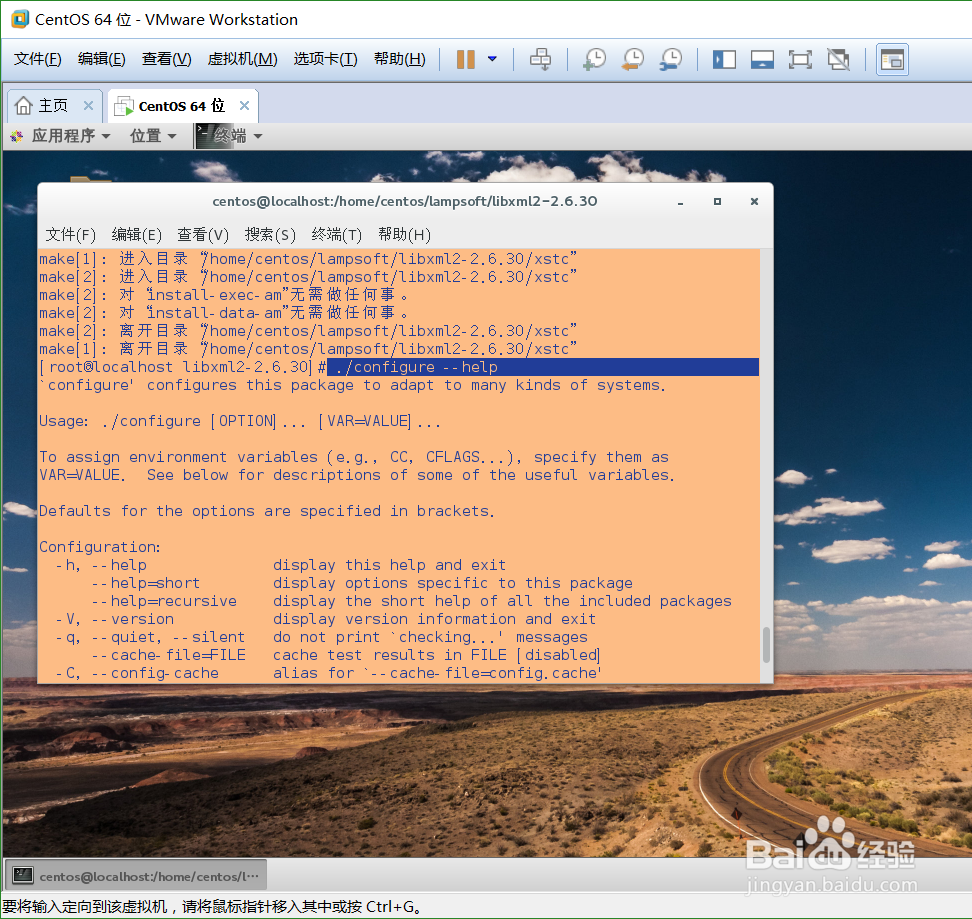Open the terminal 查看(V) menu

(203, 235)
